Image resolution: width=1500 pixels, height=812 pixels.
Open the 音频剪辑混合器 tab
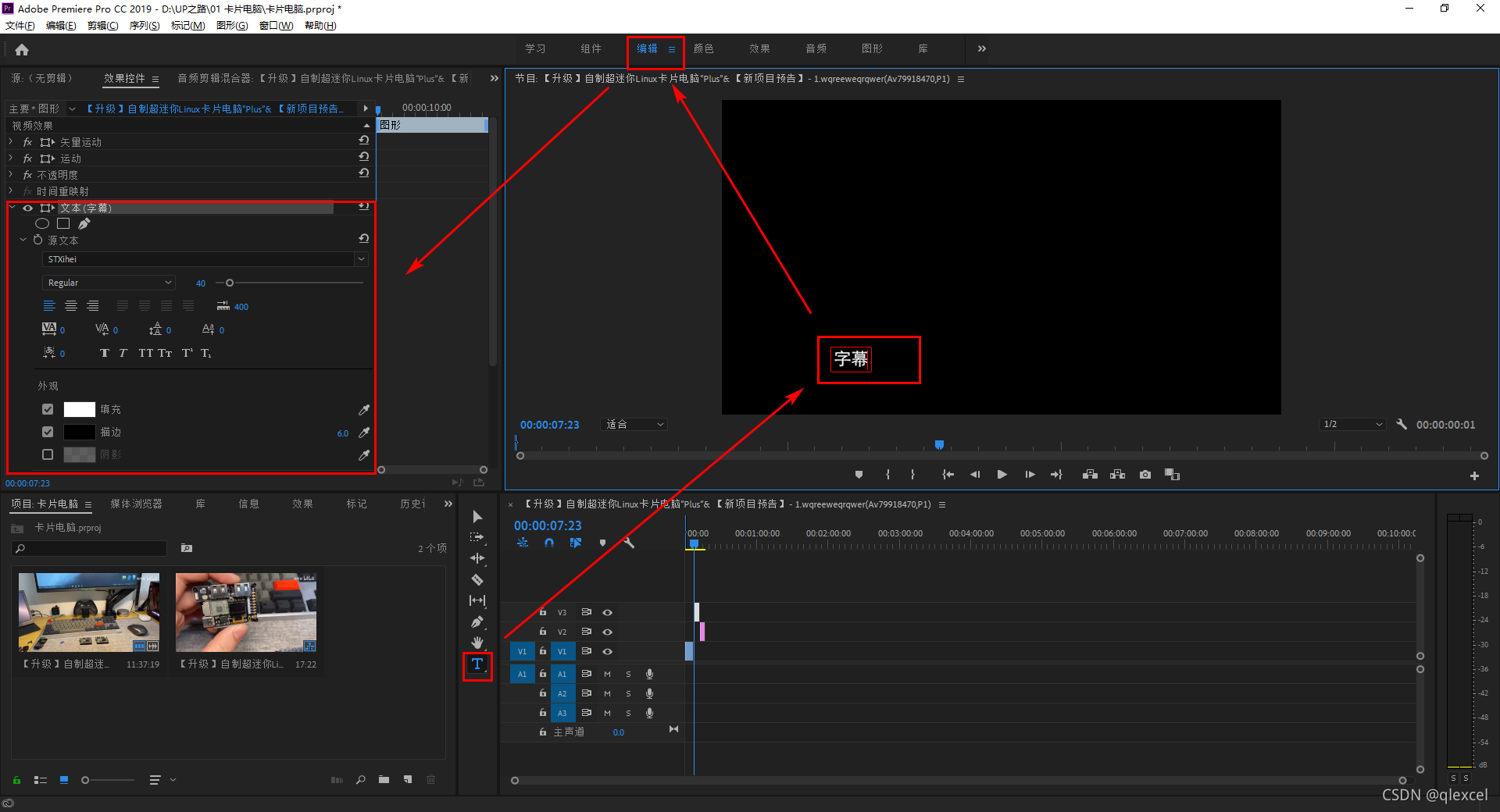[323, 78]
